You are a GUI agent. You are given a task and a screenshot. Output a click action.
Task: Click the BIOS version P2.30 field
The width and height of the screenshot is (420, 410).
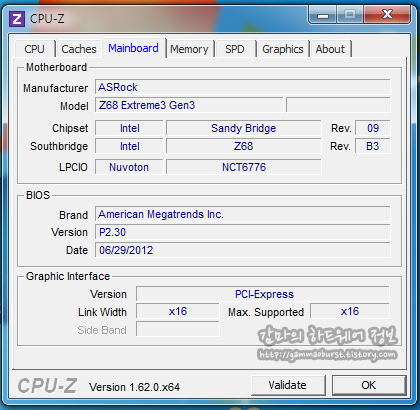pyautogui.click(x=242, y=232)
